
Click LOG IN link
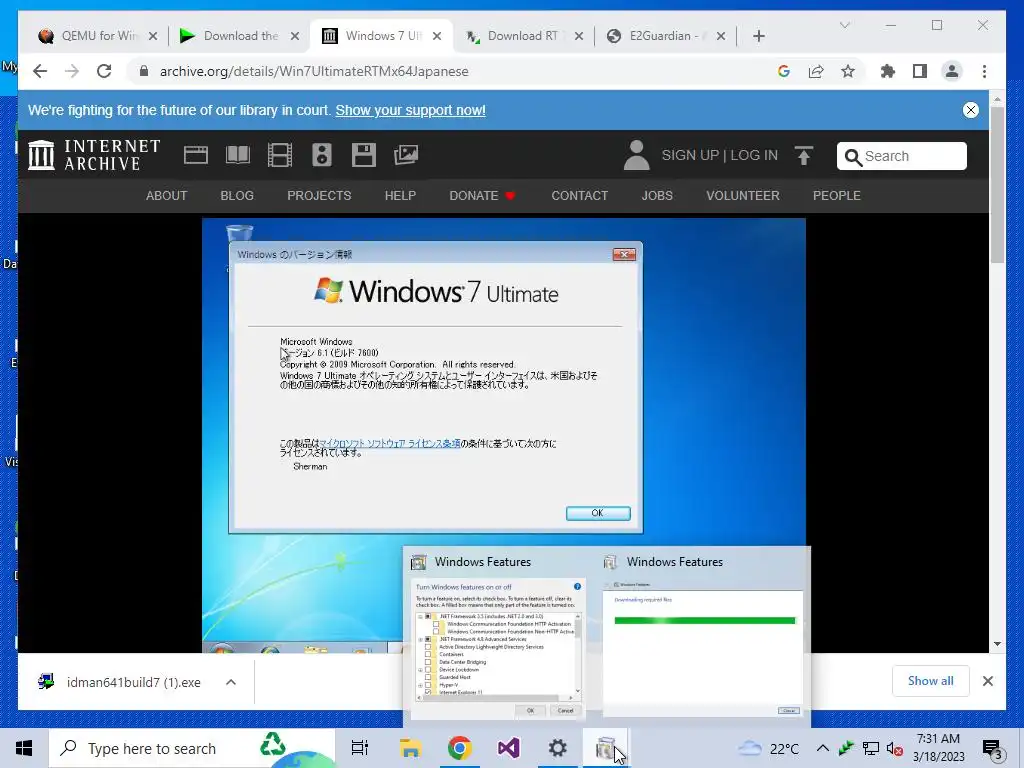[754, 155]
